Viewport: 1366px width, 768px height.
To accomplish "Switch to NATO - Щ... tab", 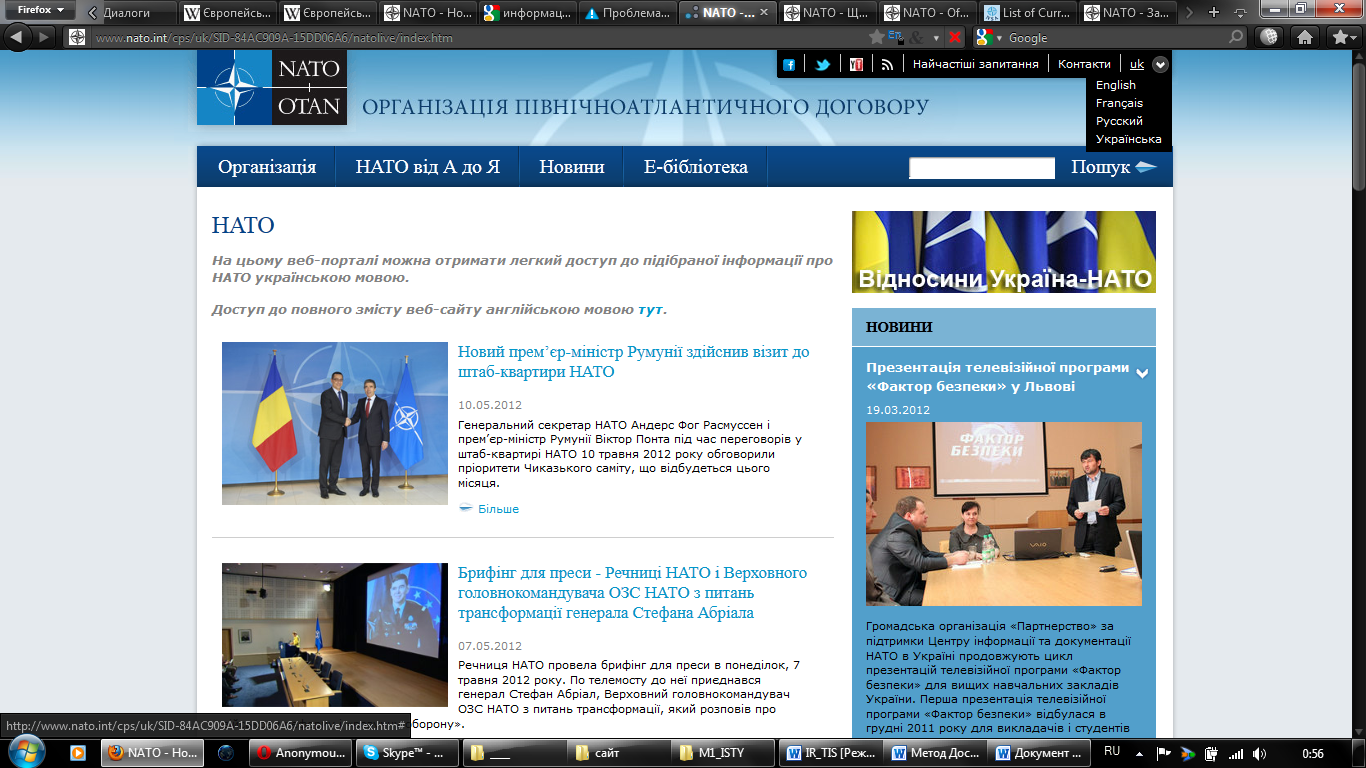I will 827,13.
